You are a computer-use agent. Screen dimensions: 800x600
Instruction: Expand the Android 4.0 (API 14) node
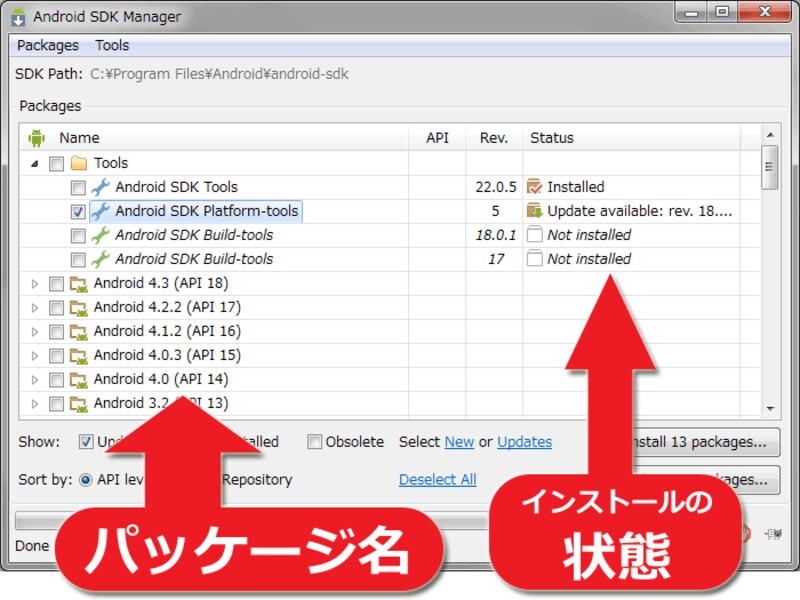pyautogui.click(x=35, y=379)
